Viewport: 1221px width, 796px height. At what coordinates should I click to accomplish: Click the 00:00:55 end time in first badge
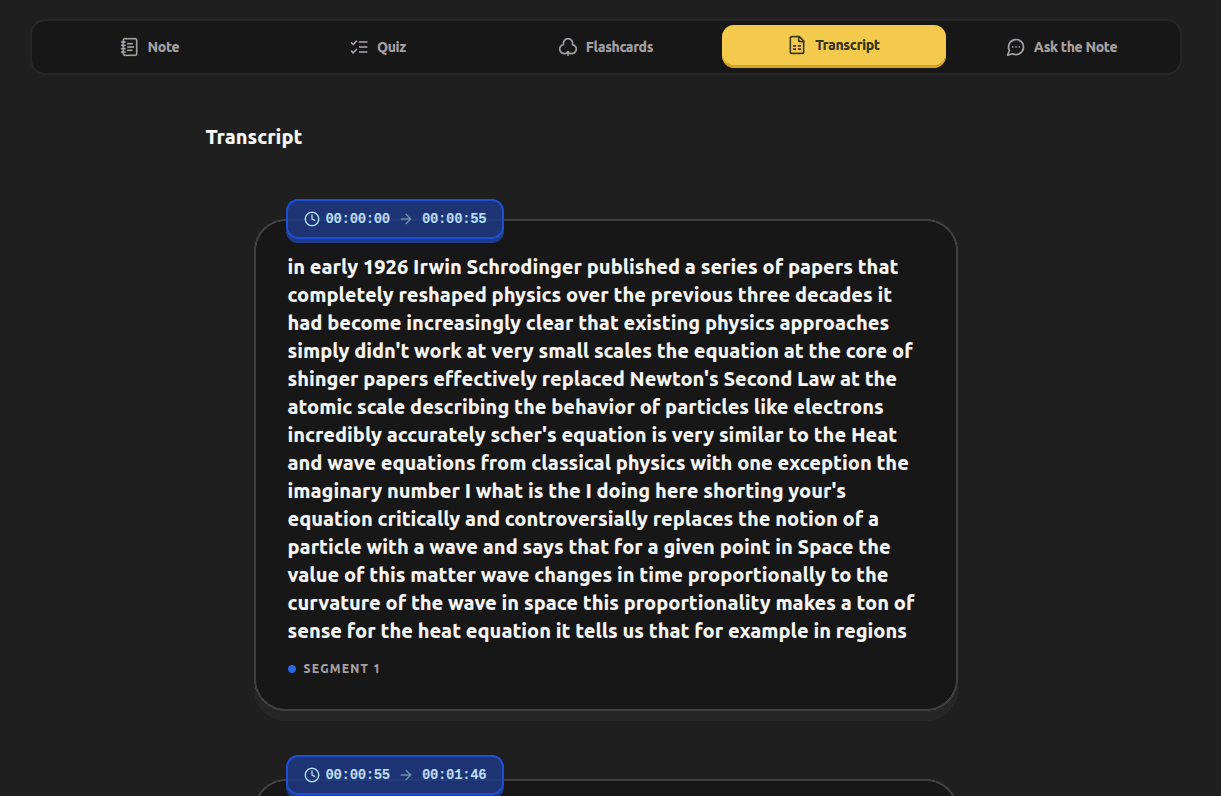[x=454, y=219]
